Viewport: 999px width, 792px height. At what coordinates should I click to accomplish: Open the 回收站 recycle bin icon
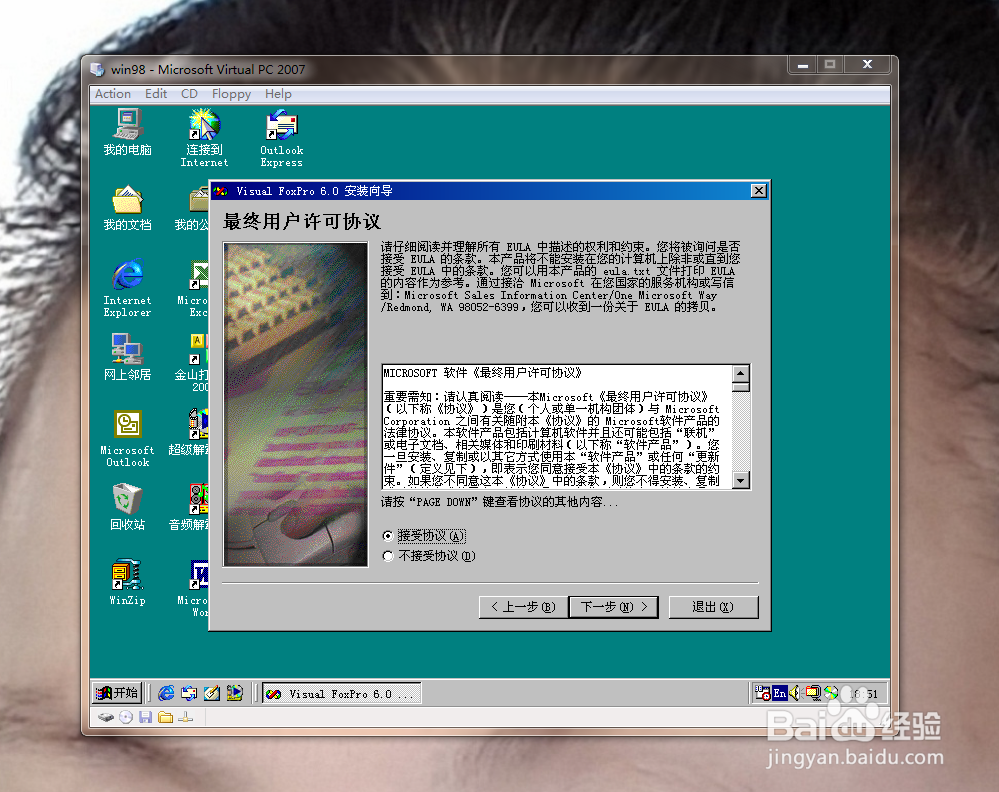127,508
